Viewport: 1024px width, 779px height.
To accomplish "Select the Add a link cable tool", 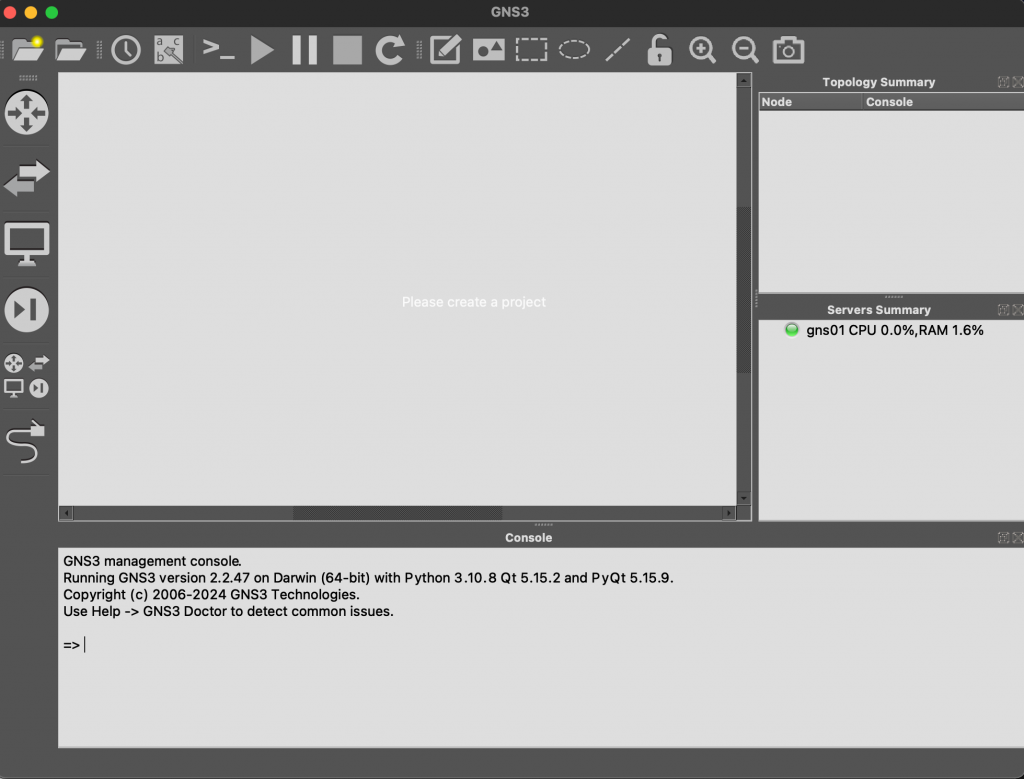I will pyautogui.click(x=27, y=441).
